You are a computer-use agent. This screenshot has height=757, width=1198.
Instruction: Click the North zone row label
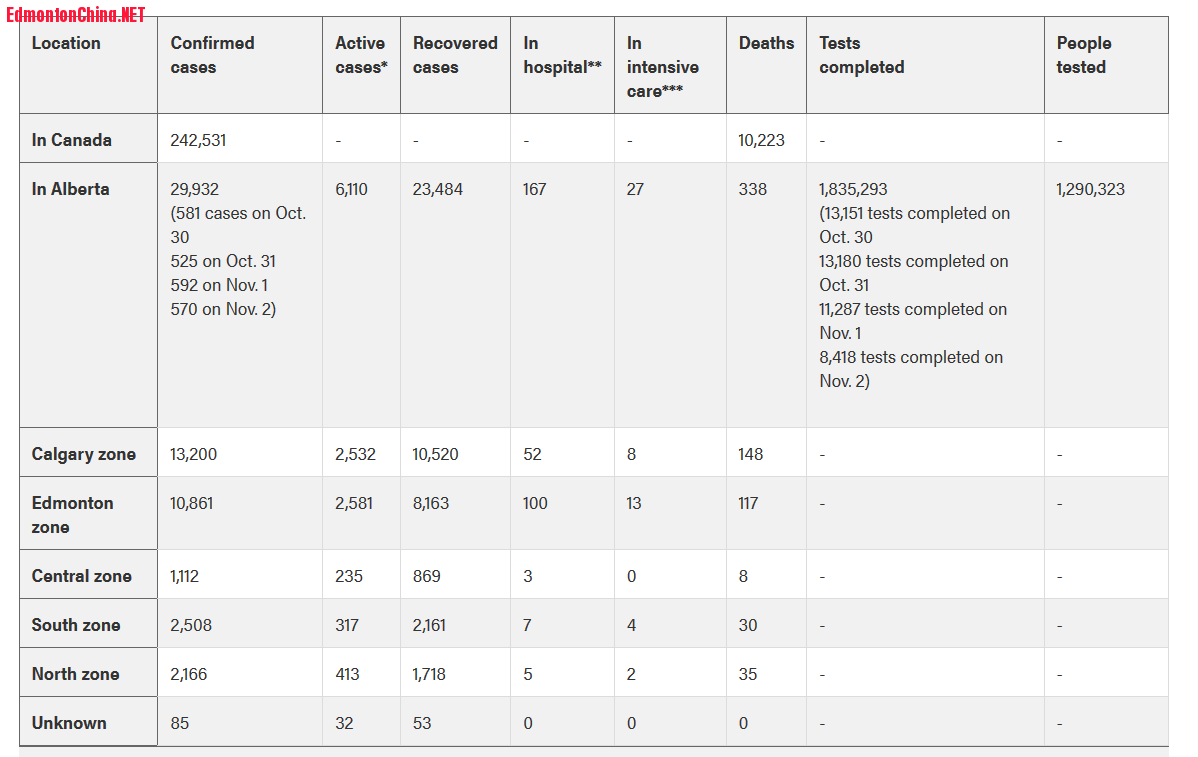[x=76, y=675]
